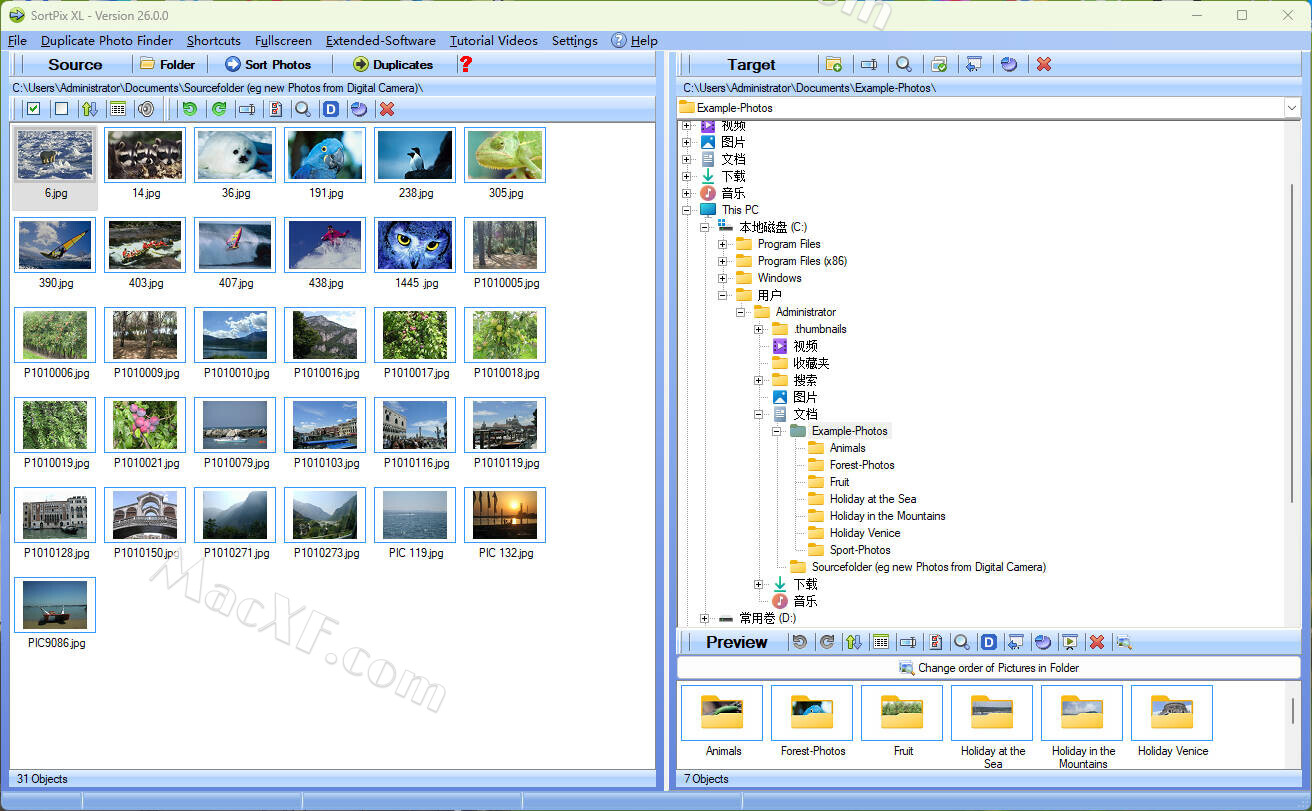Toggle the speaker sound icon in Source toolbar
The width and height of the screenshot is (1312, 811).
tap(146, 109)
